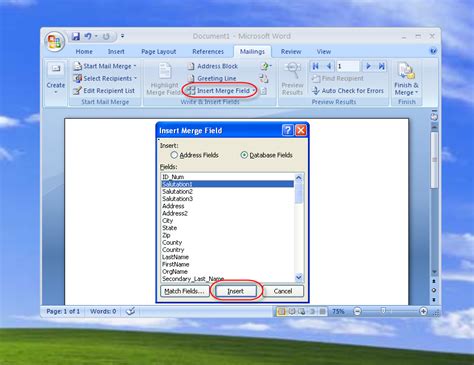Go to the first record
The height and width of the screenshot is (365, 474).
point(315,66)
